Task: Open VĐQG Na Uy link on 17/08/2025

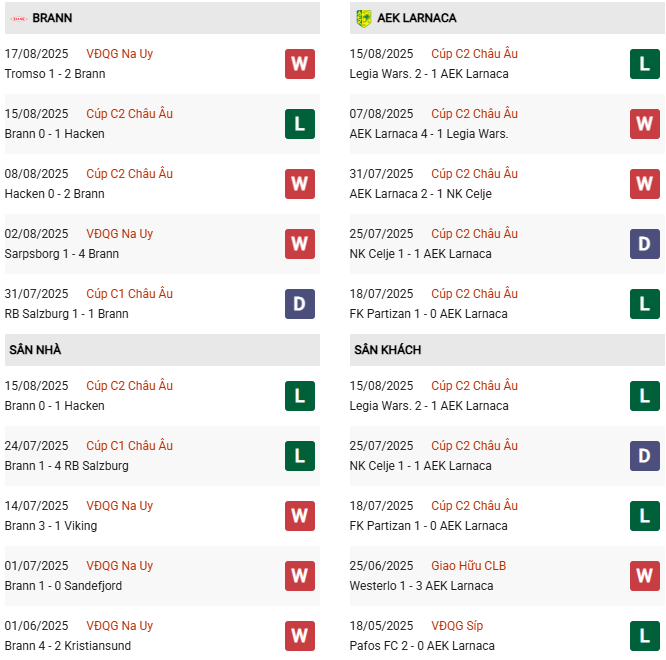Action: [119, 54]
